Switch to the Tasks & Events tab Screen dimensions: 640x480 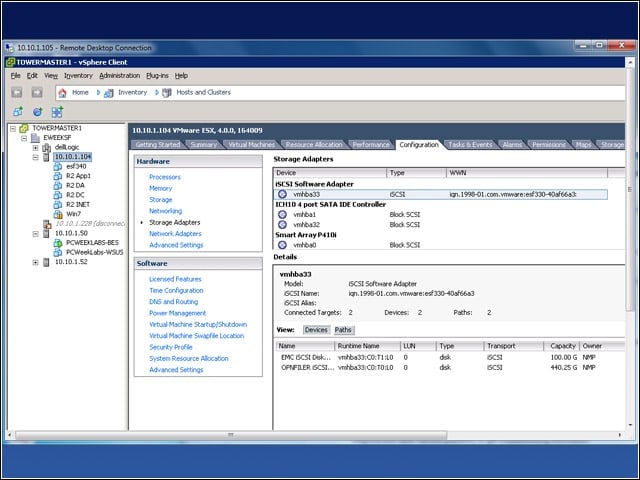pyautogui.click(x=470, y=144)
